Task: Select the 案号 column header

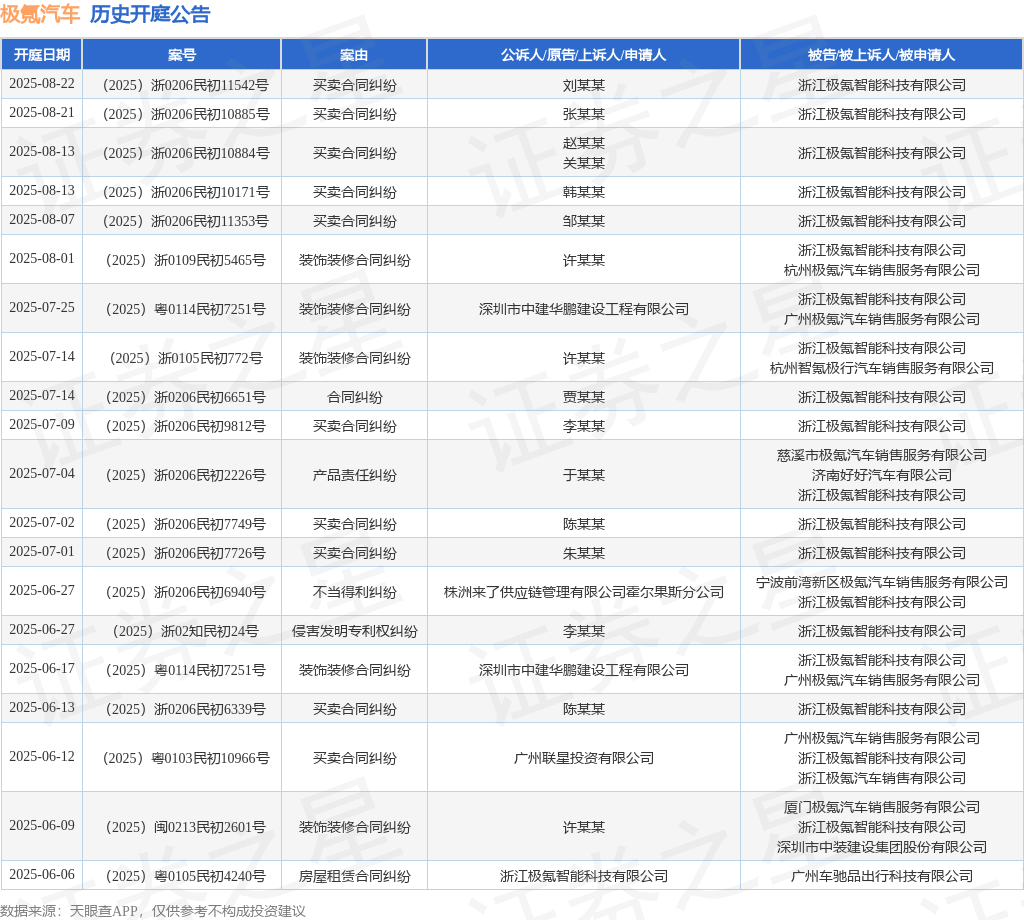Action: 182,55
